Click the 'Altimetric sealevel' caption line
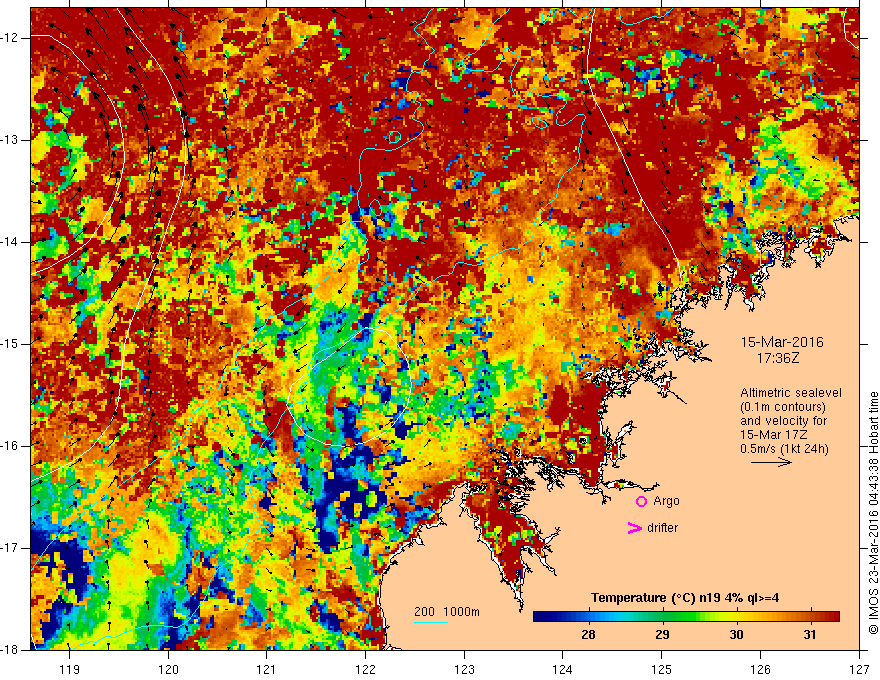Image resolution: width=880 pixels, height=680 pixels. 791,393
